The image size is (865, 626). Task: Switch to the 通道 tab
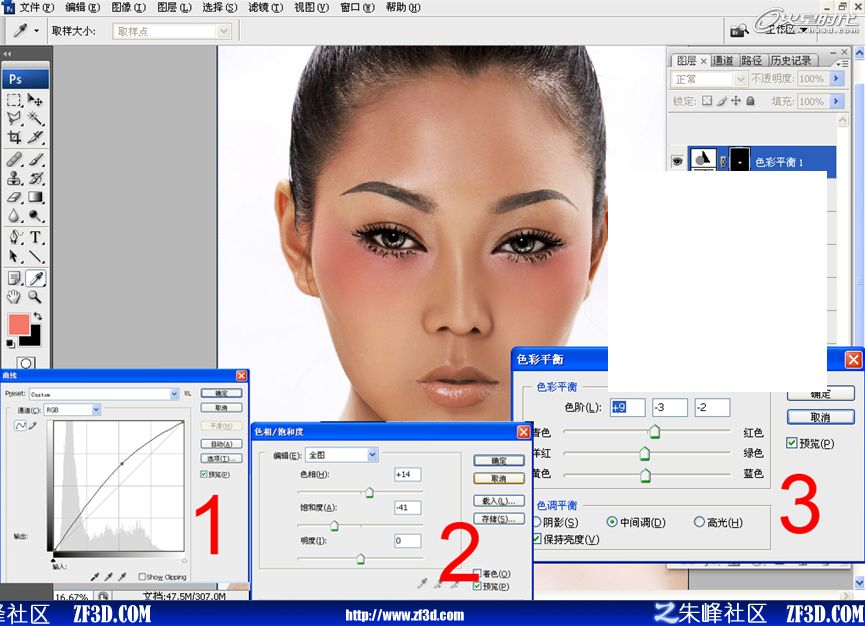pyautogui.click(x=723, y=60)
